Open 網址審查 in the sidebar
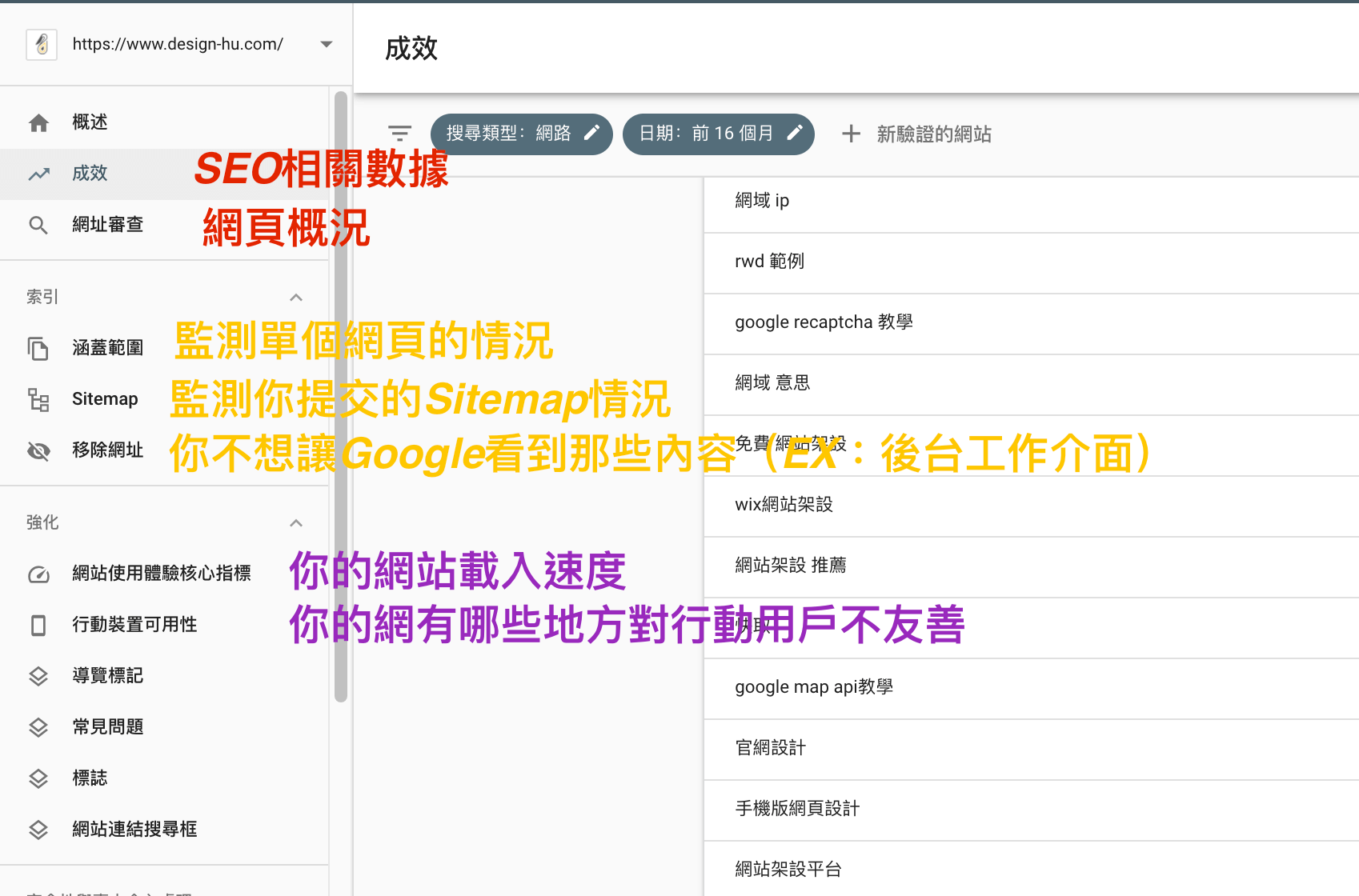Viewport: 1359px width, 896px height. coord(164,225)
